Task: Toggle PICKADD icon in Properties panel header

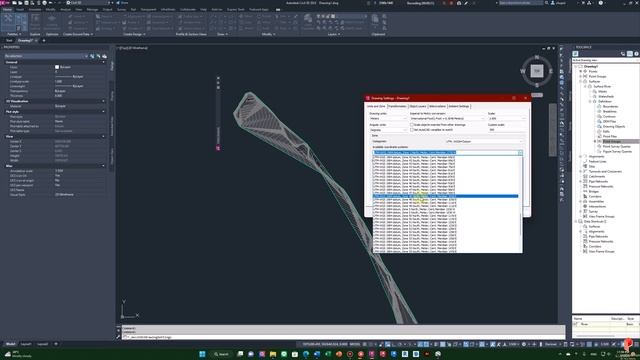Action: (92, 56)
